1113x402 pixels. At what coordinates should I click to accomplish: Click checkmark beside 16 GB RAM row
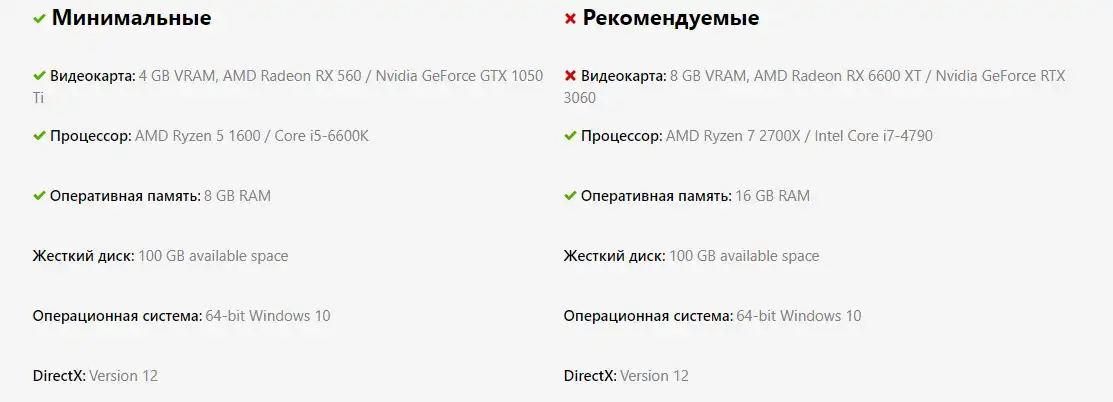570,195
